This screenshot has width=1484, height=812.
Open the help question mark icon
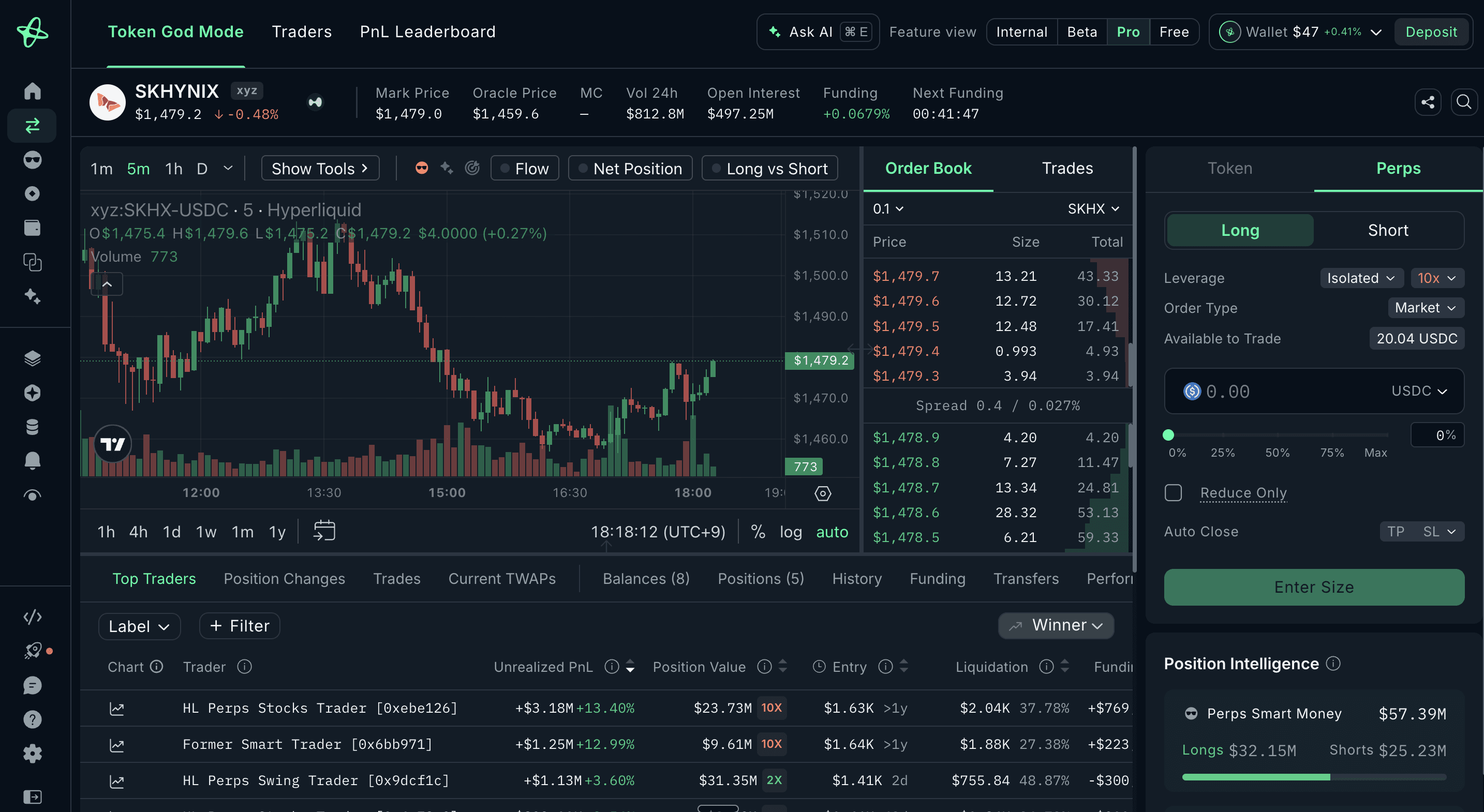tap(32, 719)
